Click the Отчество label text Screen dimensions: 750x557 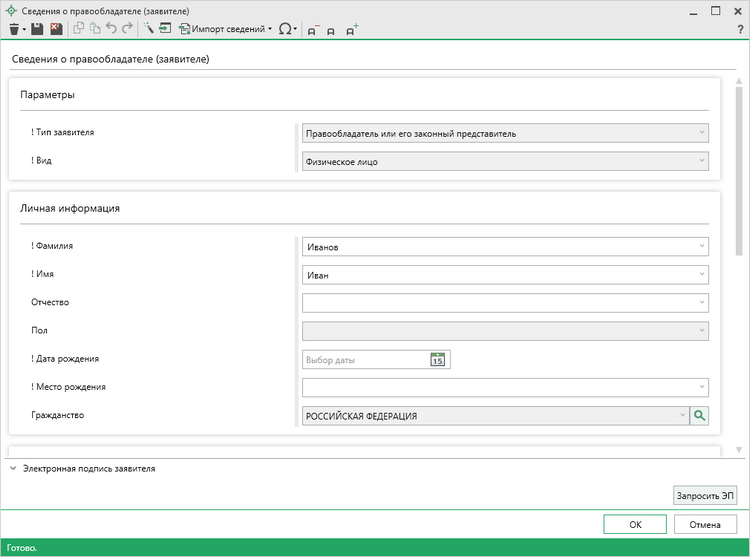point(50,302)
